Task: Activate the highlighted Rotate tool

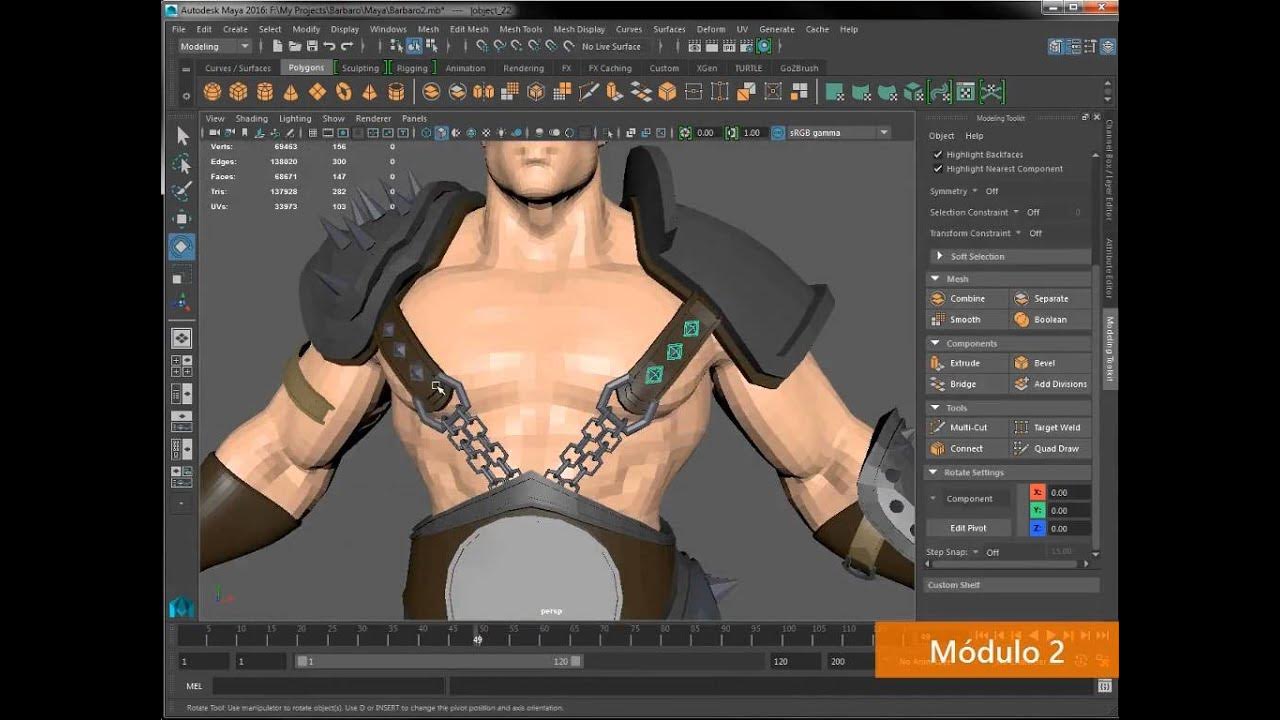Action: pos(182,246)
